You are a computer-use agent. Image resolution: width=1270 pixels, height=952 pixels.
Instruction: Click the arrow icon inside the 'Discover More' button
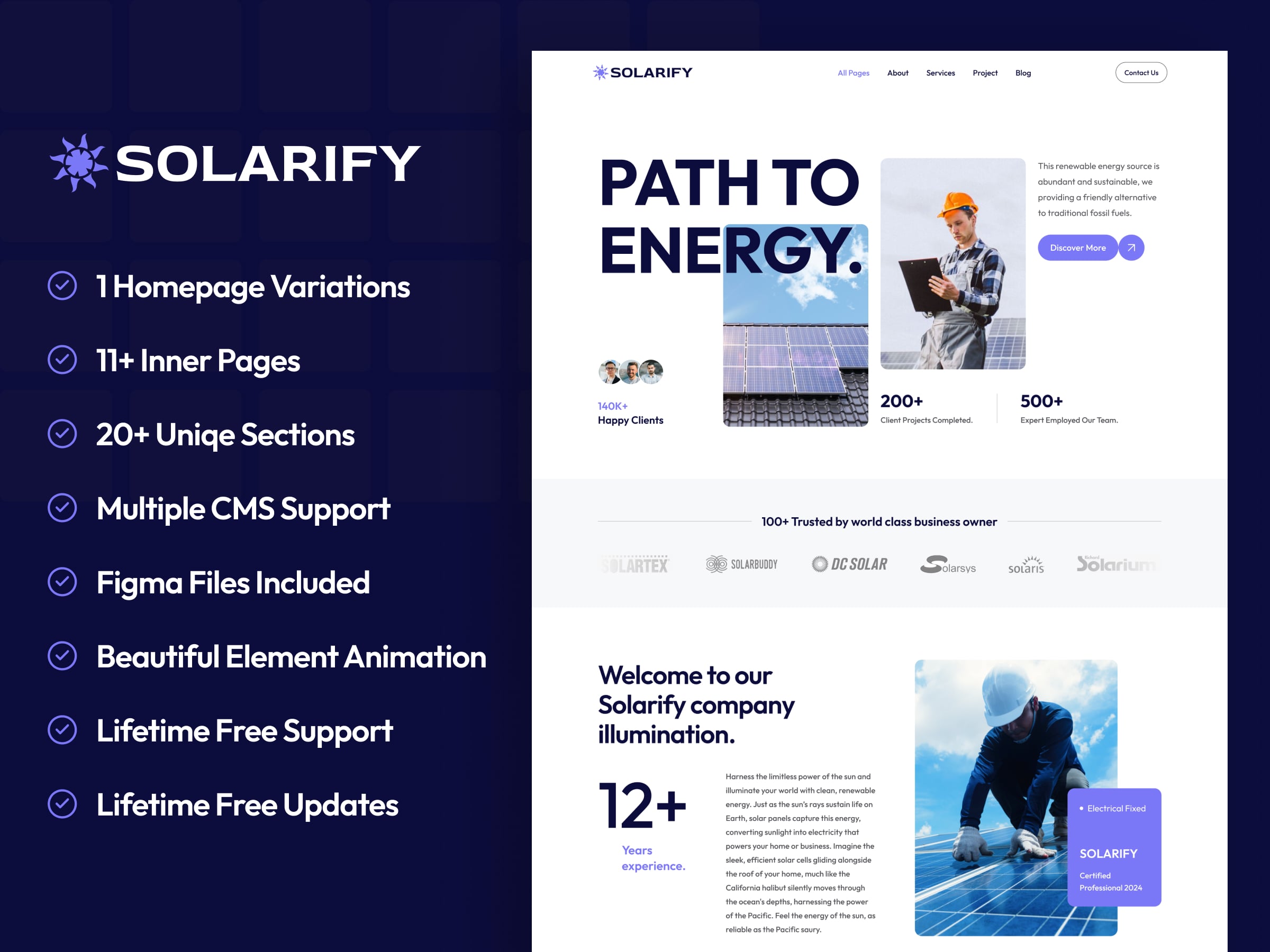point(1131,247)
